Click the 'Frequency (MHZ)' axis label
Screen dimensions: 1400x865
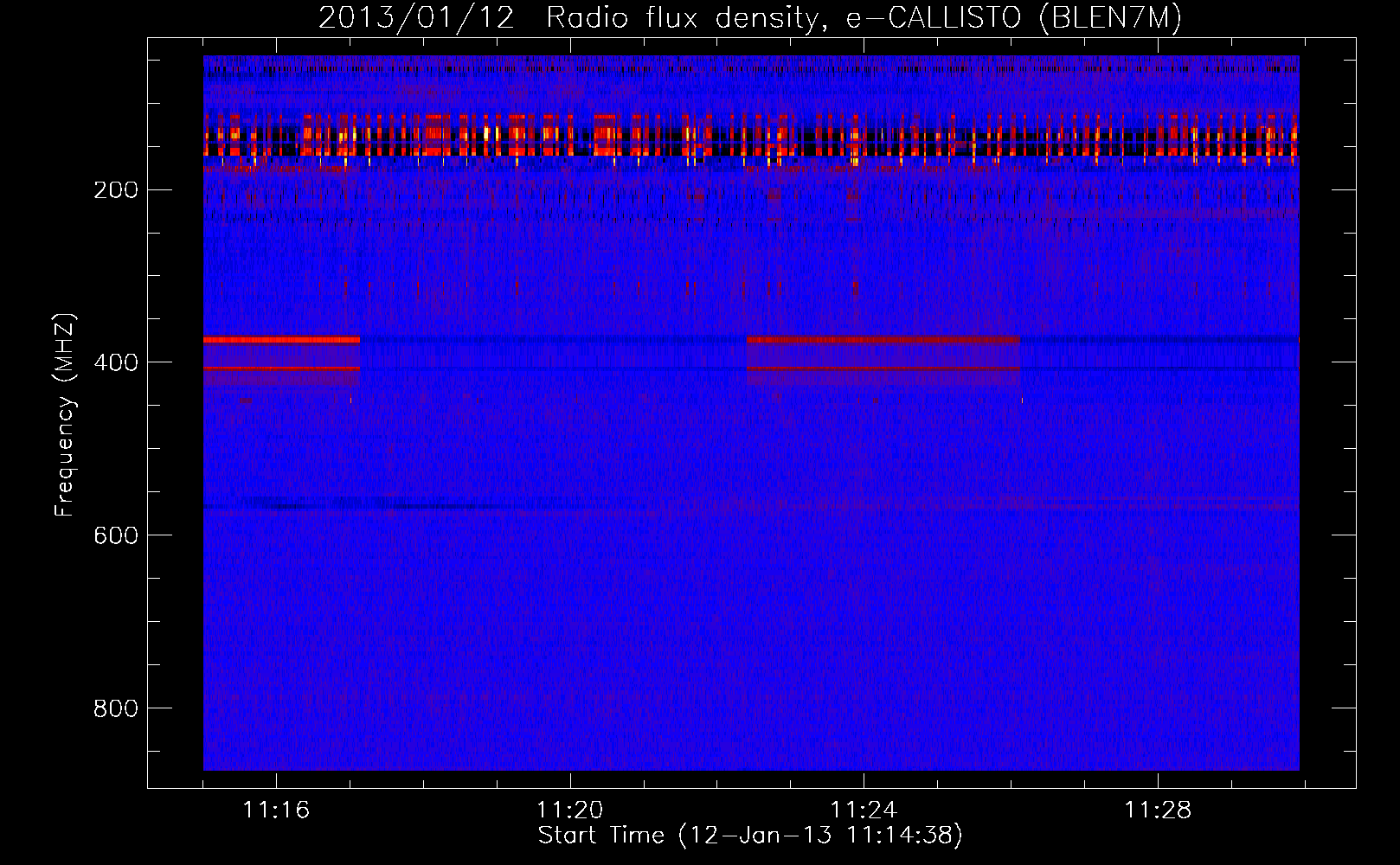point(65,415)
